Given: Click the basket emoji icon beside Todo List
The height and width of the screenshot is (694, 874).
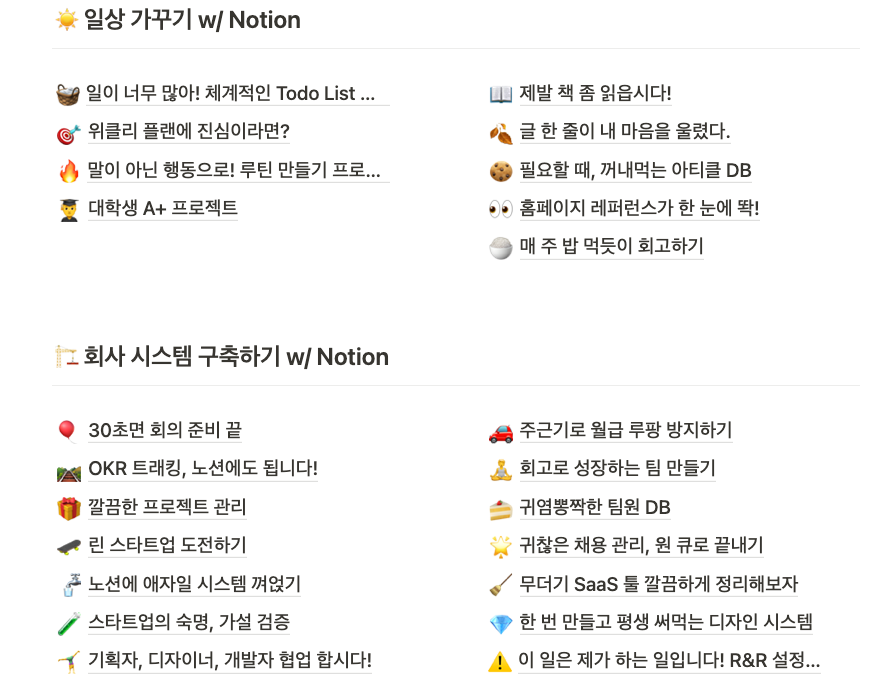Looking at the screenshot, I should click(x=68, y=94).
